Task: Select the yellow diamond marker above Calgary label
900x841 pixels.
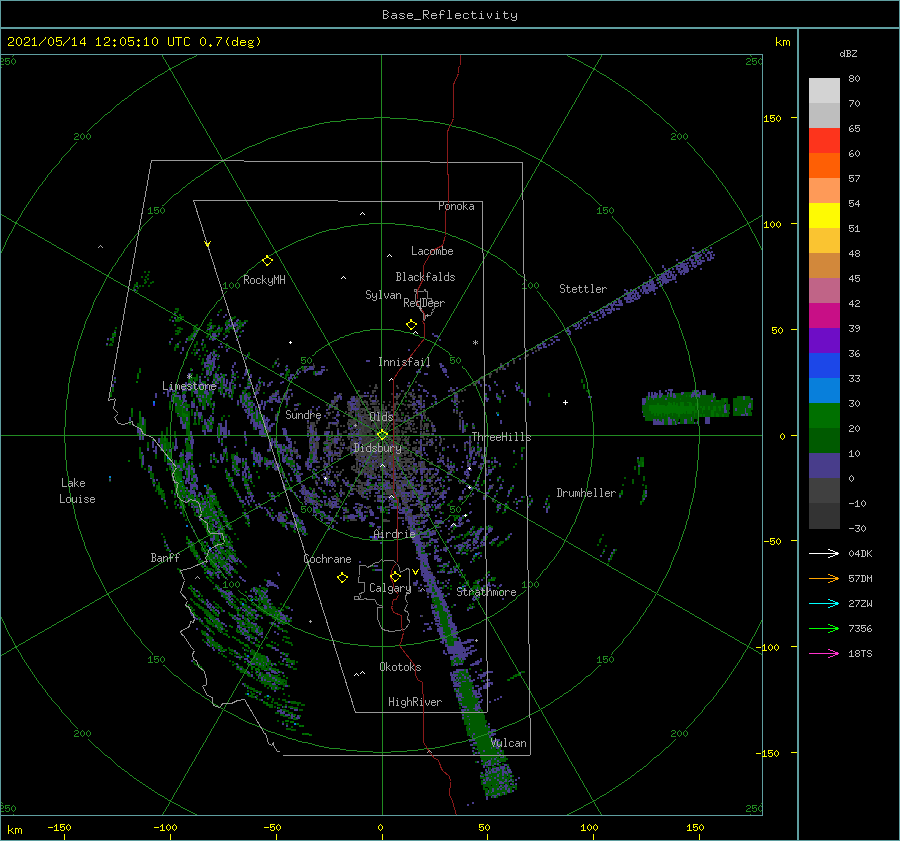Action: pyautogui.click(x=395, y=576)
